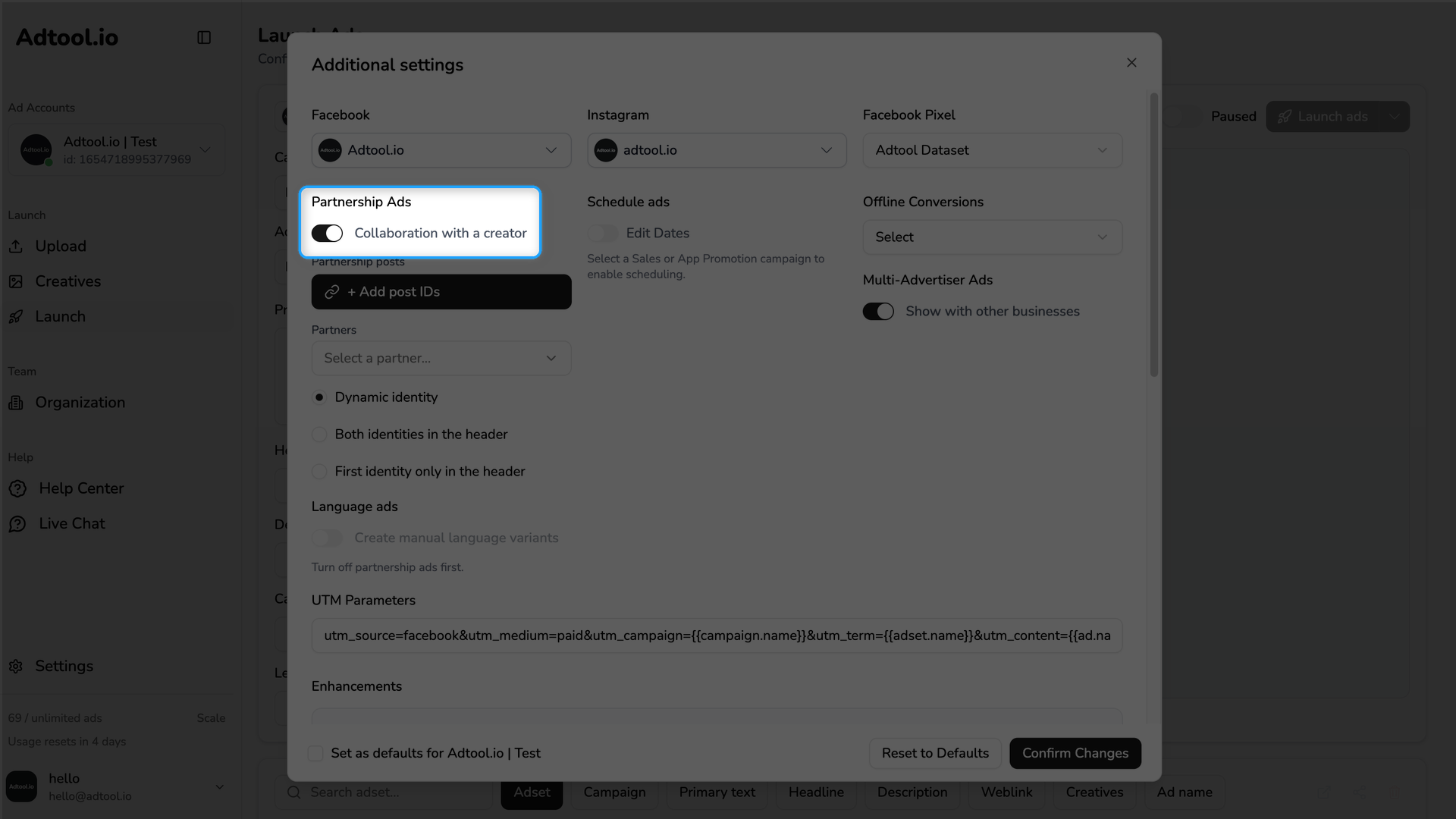Screen dimensions: 1456x819
Task: Expand the user account menu chevron
Action: click(219, 786)
